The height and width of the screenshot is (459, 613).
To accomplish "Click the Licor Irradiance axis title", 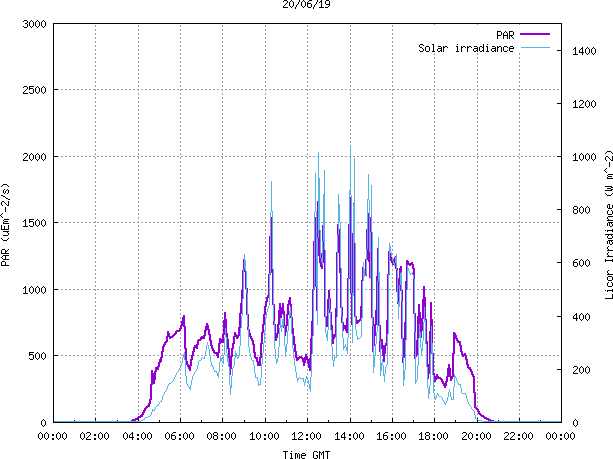I will tap(608, 225).
